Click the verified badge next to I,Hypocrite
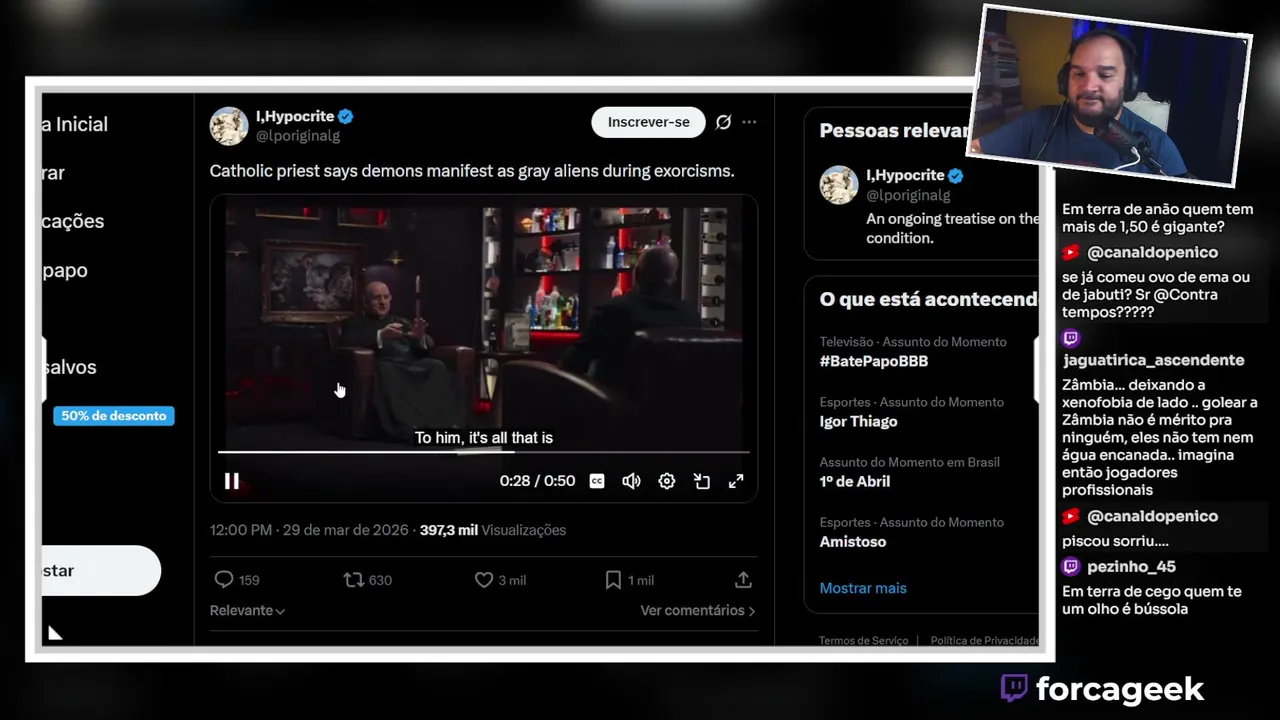Screen dimensions: 1280x720 tap(345, 116)
